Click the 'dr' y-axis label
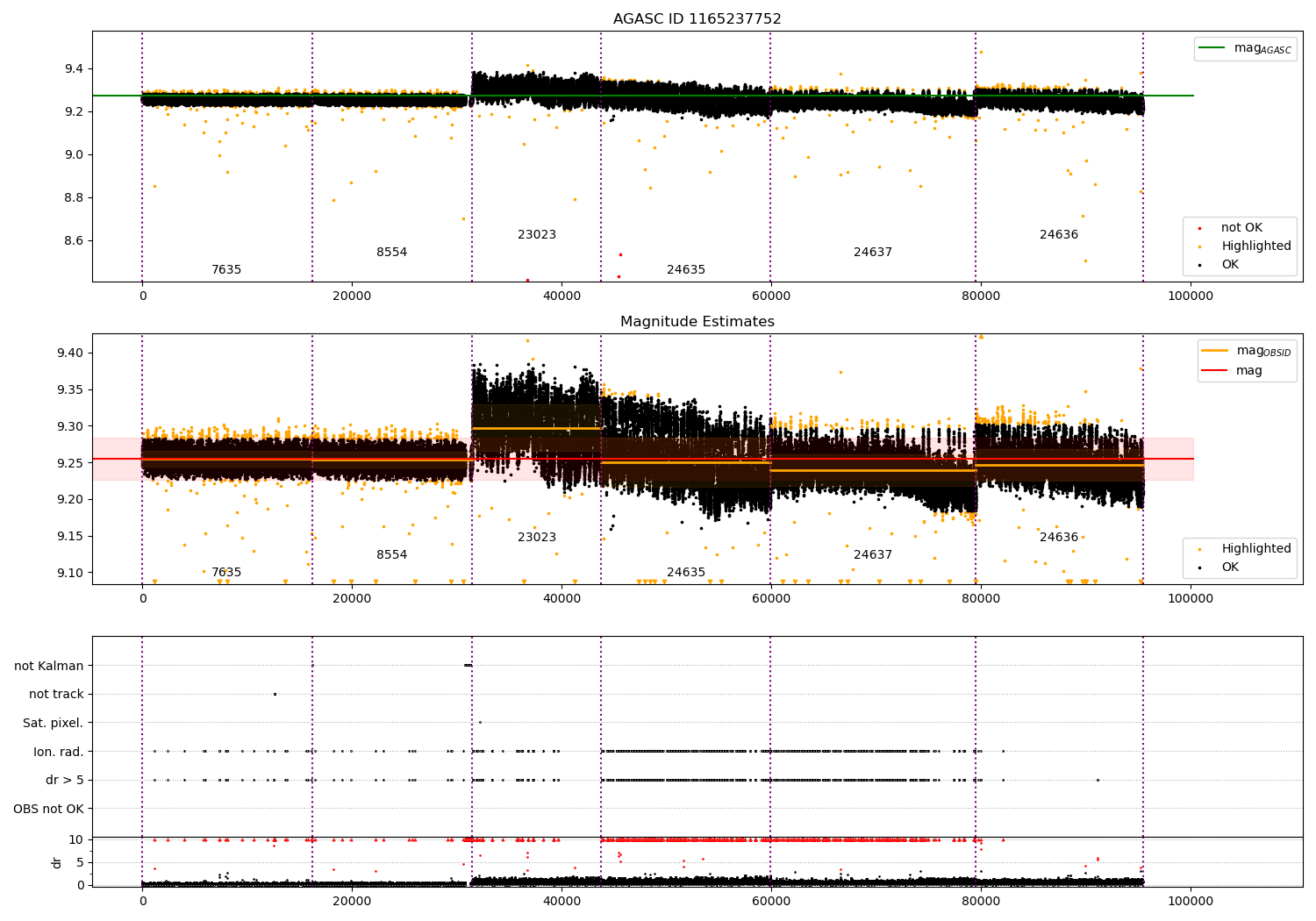This screenshot has width=1316, height=921. click(57, 862)
